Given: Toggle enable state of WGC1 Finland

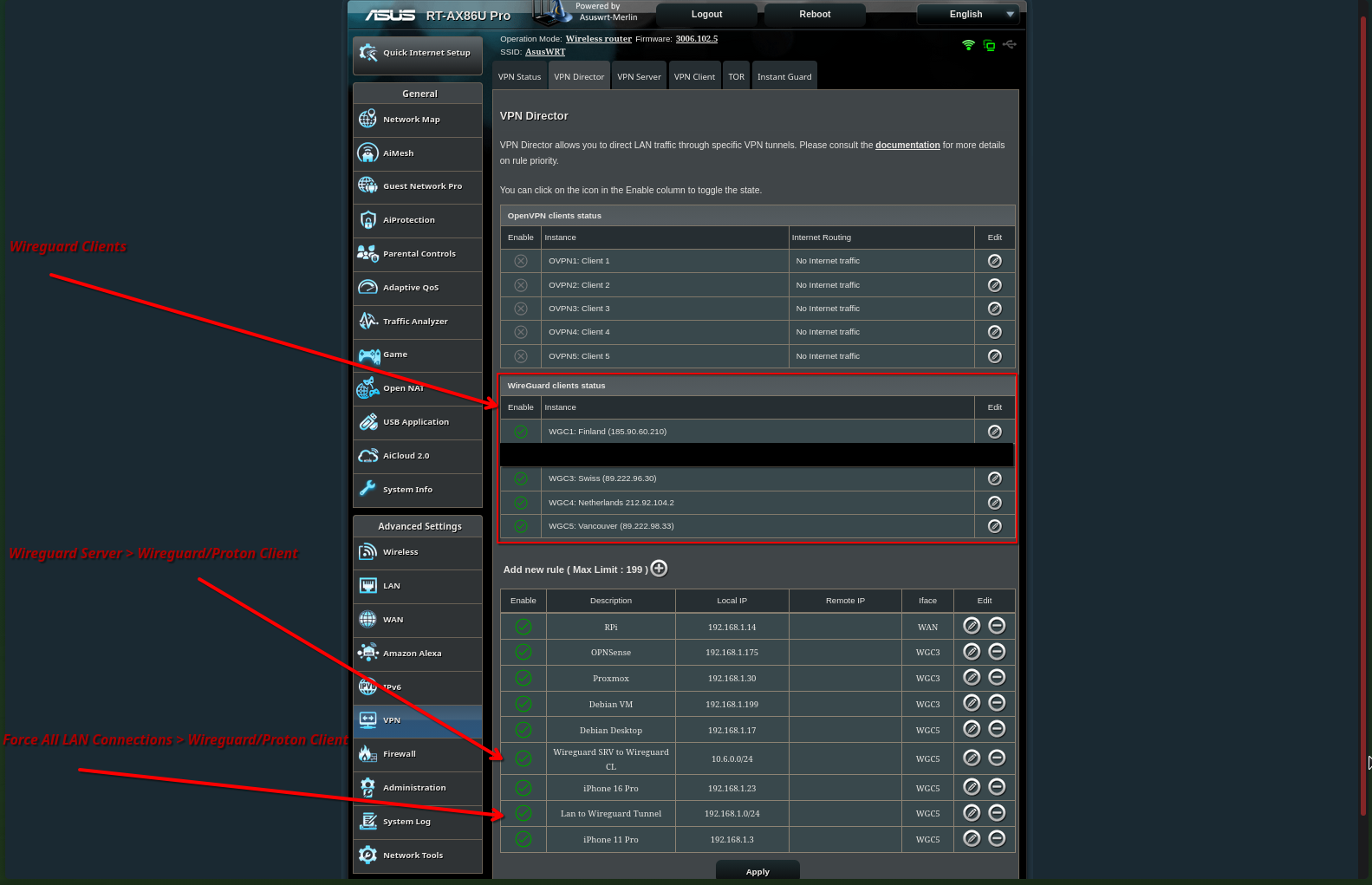Looking at the screenshot, I should point(521,432).
